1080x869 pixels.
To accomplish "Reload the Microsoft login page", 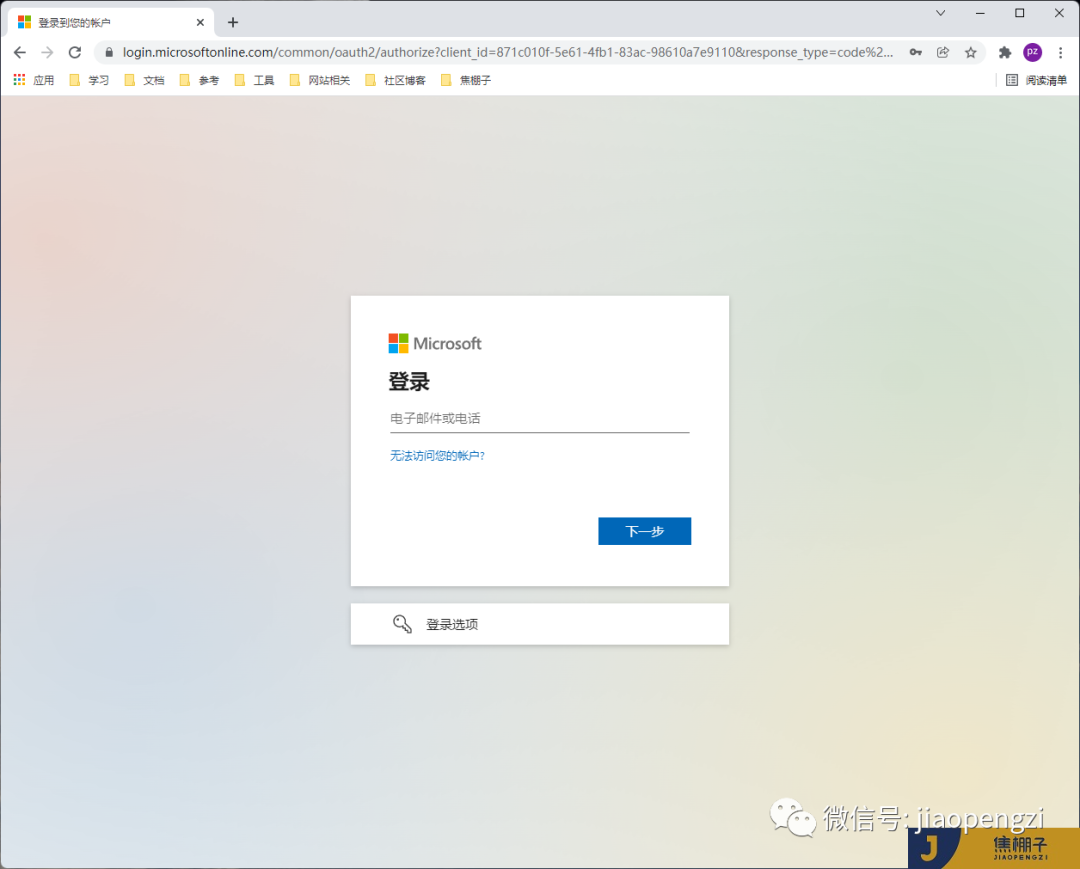I will pos(75,52).
